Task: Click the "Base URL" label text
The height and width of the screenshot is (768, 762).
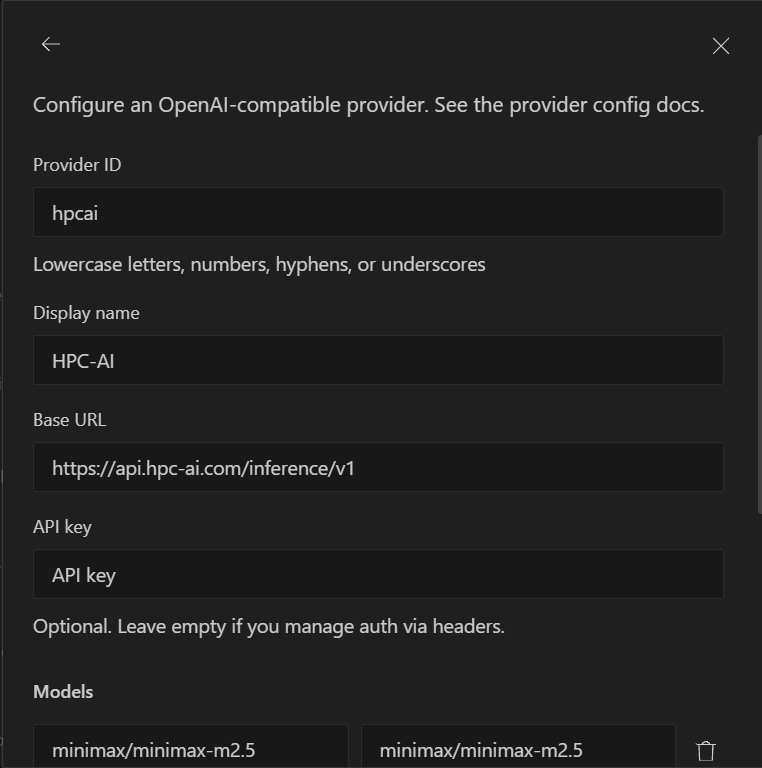Action: (x=69, y=420)
